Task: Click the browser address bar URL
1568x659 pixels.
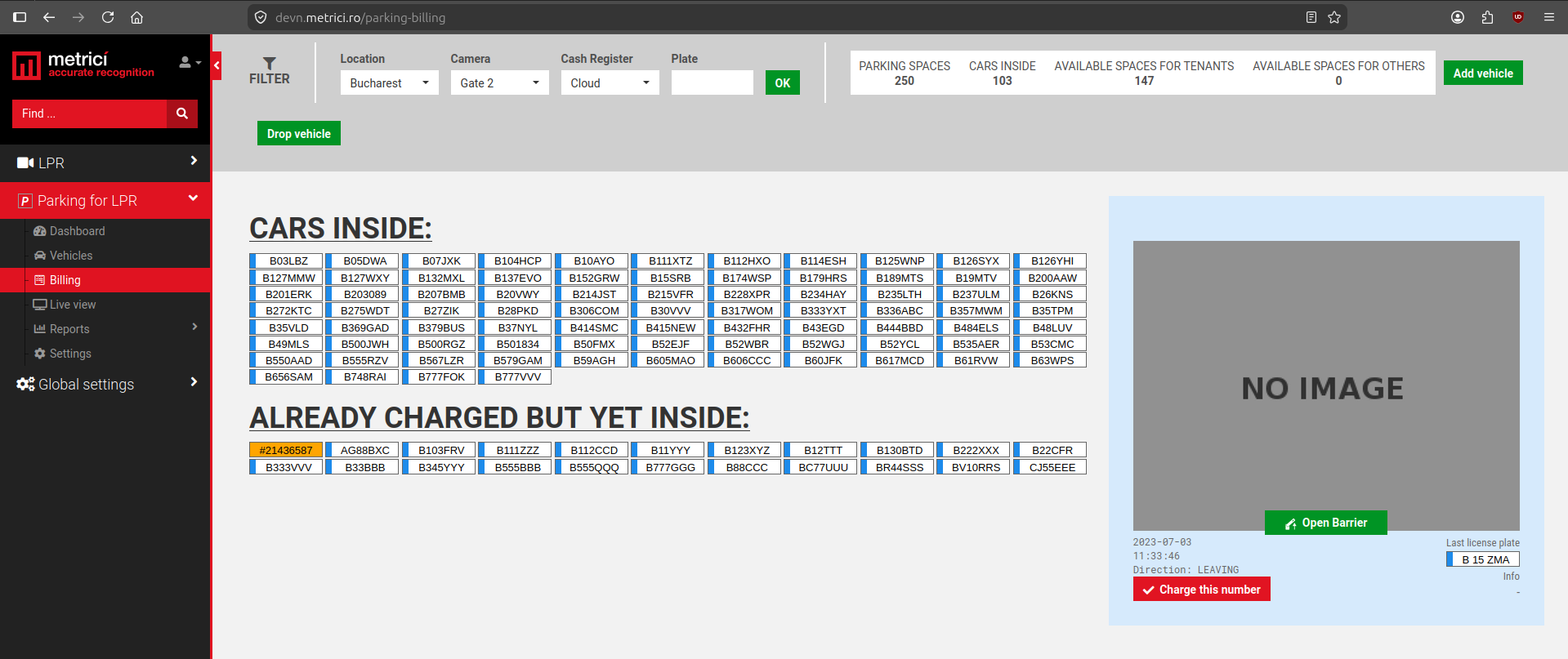Action: (360, 17)
